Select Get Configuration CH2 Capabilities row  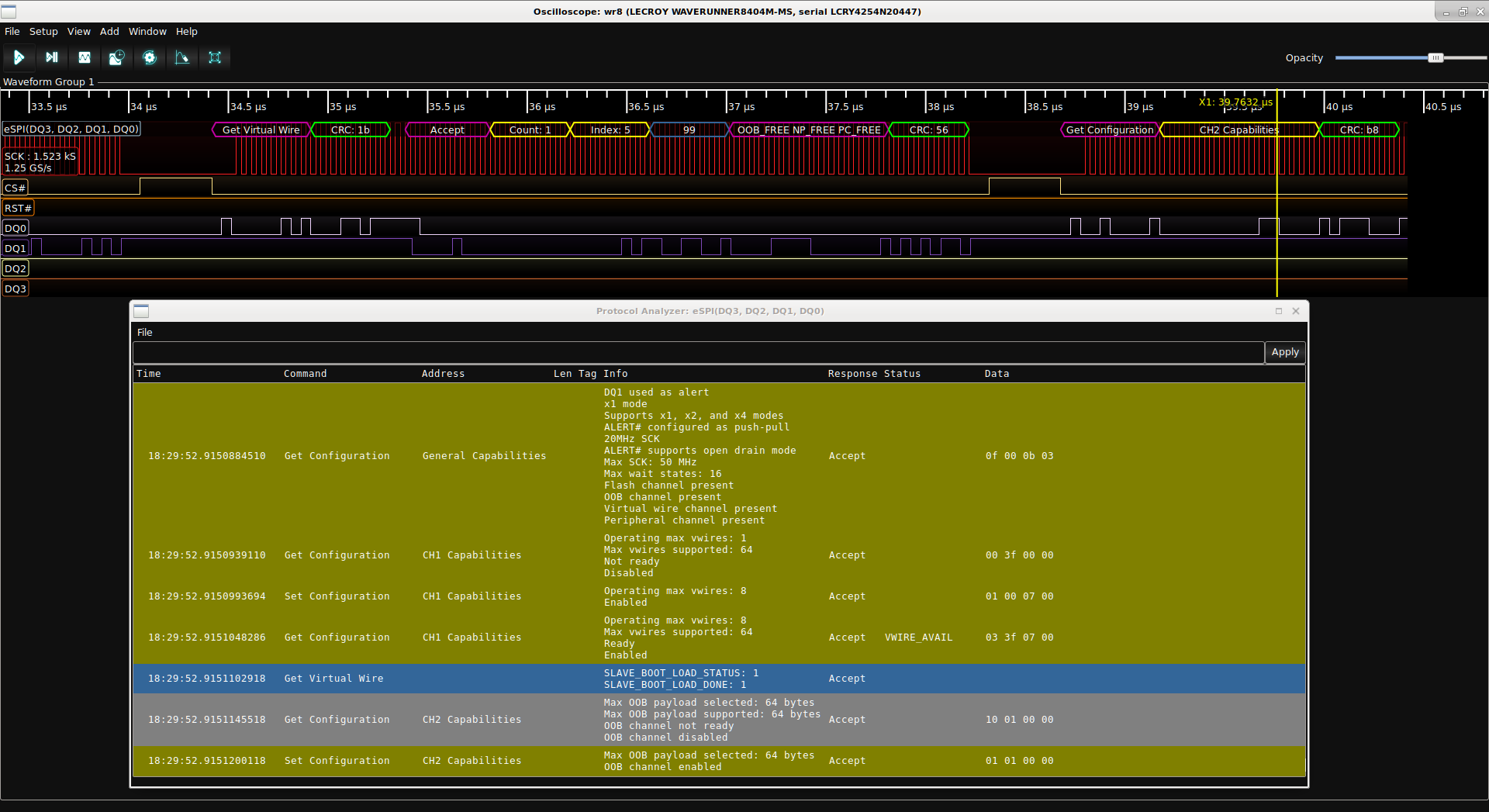[719, 720]
